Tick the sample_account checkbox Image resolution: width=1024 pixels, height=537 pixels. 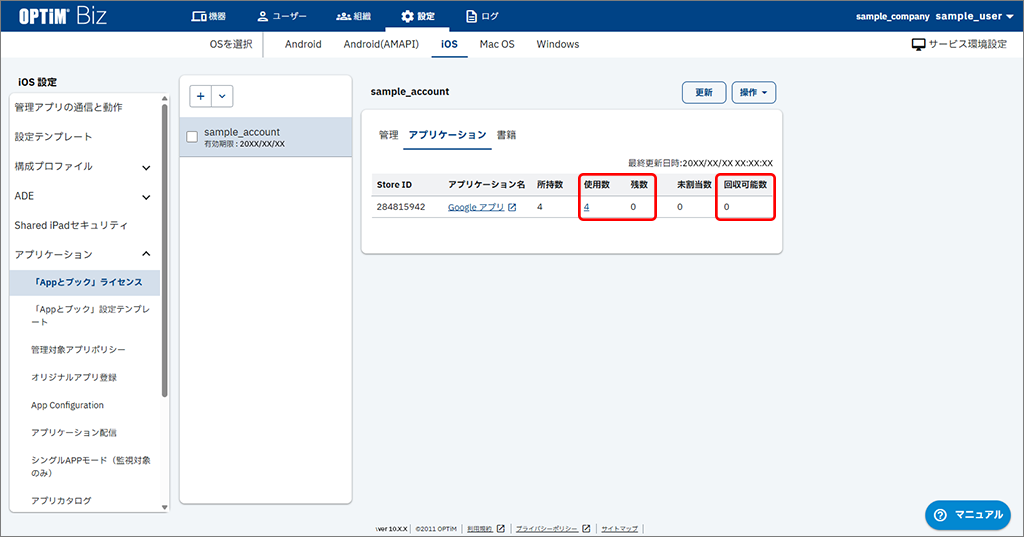pyautogui.click(x=192, y=137)
